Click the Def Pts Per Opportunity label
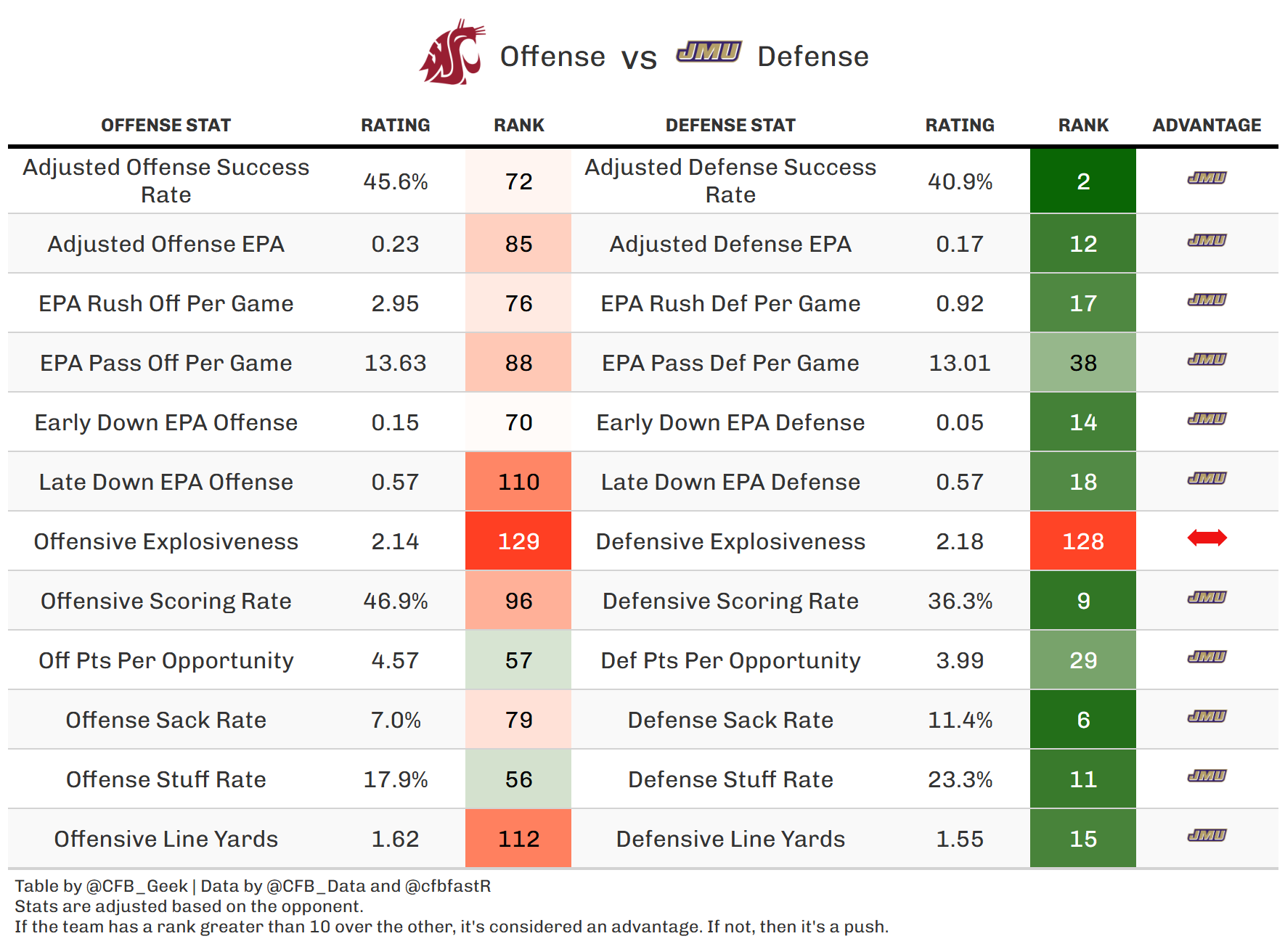Screen dimensions: 1285x952 [730, 660]
